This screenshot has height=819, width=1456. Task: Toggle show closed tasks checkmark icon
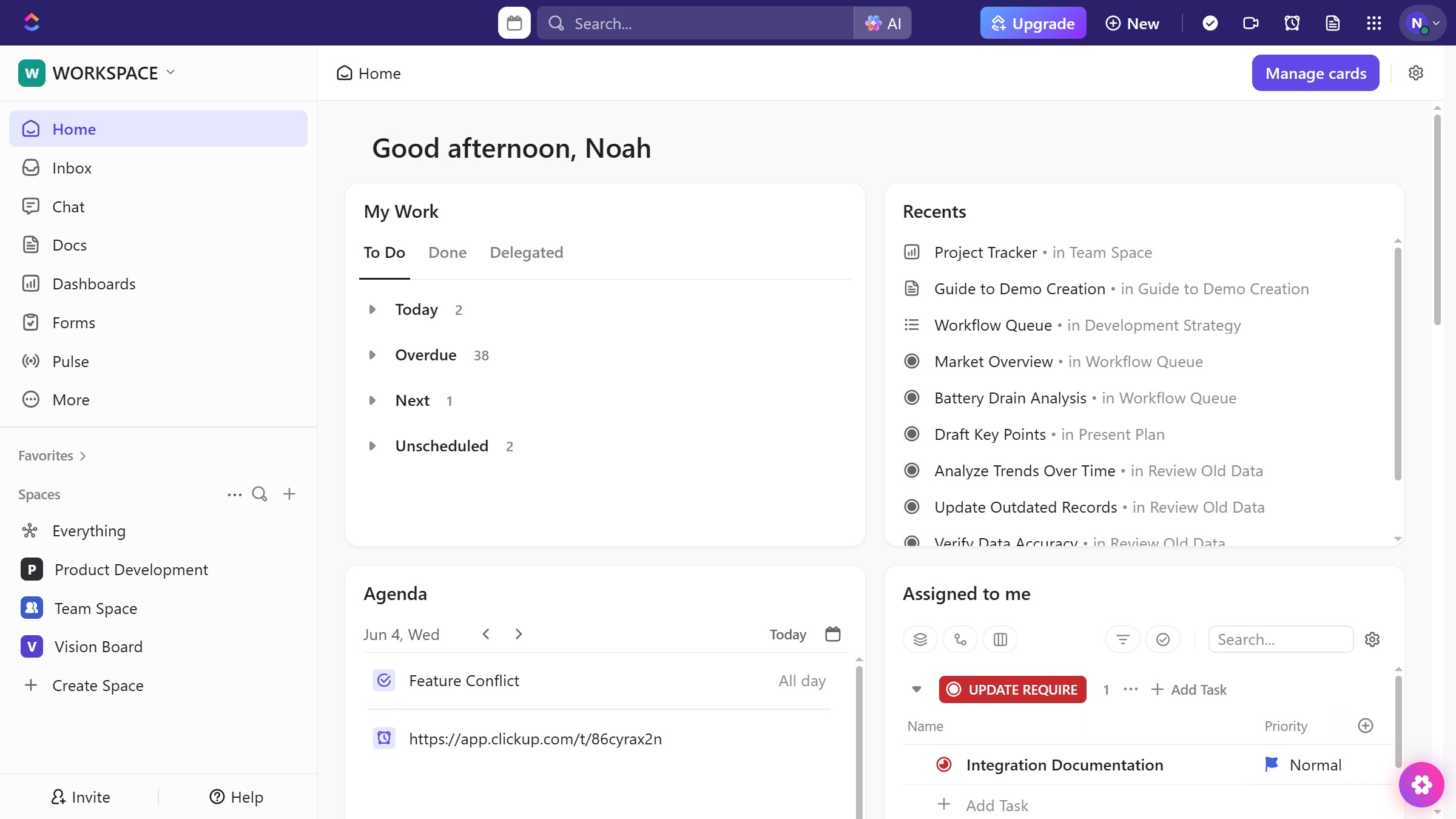tap(1162, 639)
